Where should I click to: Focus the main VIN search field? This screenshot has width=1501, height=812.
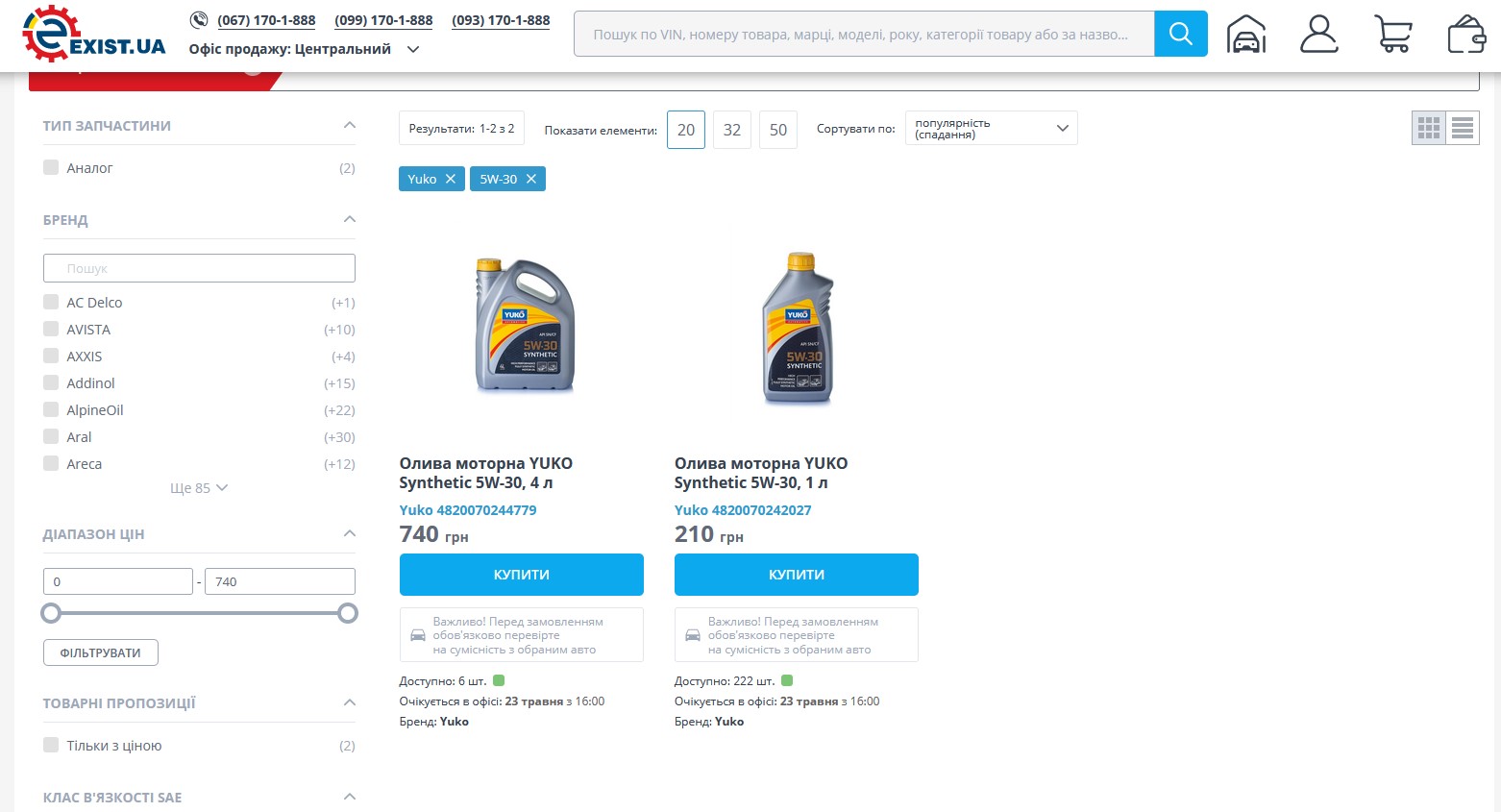pos(864,35)
